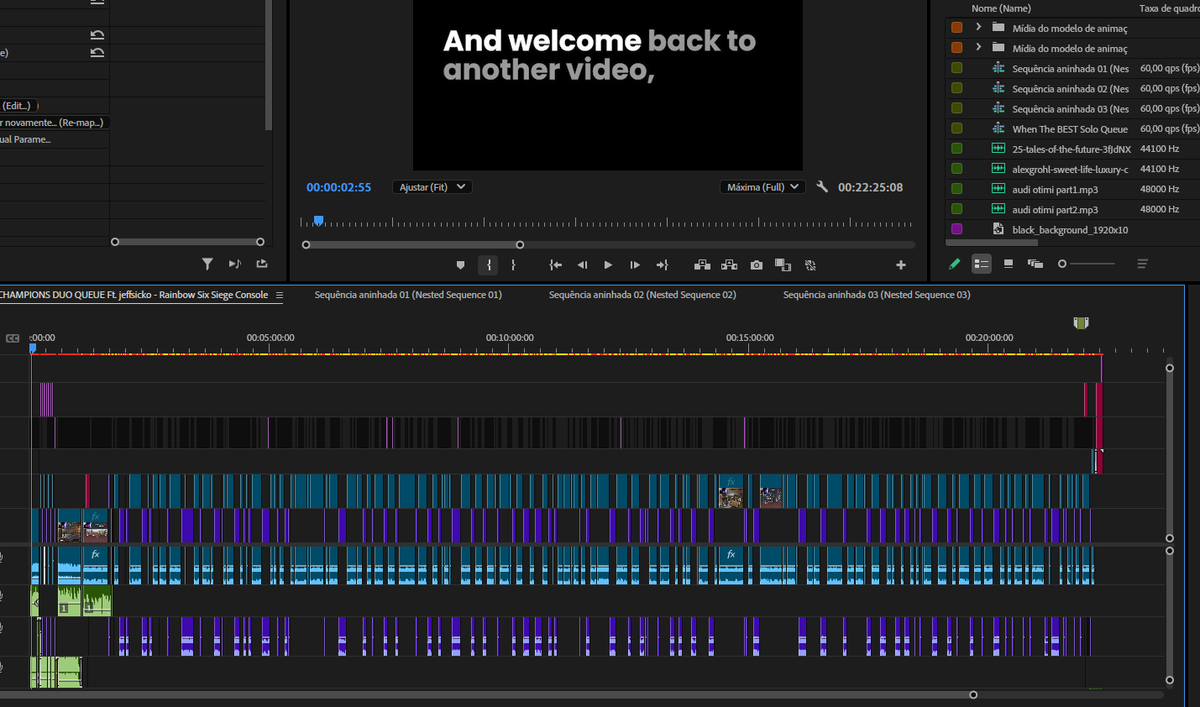Viewport: 1200px width, 707px height.
Task: Click the Extract button
Action: pos(729,265)
